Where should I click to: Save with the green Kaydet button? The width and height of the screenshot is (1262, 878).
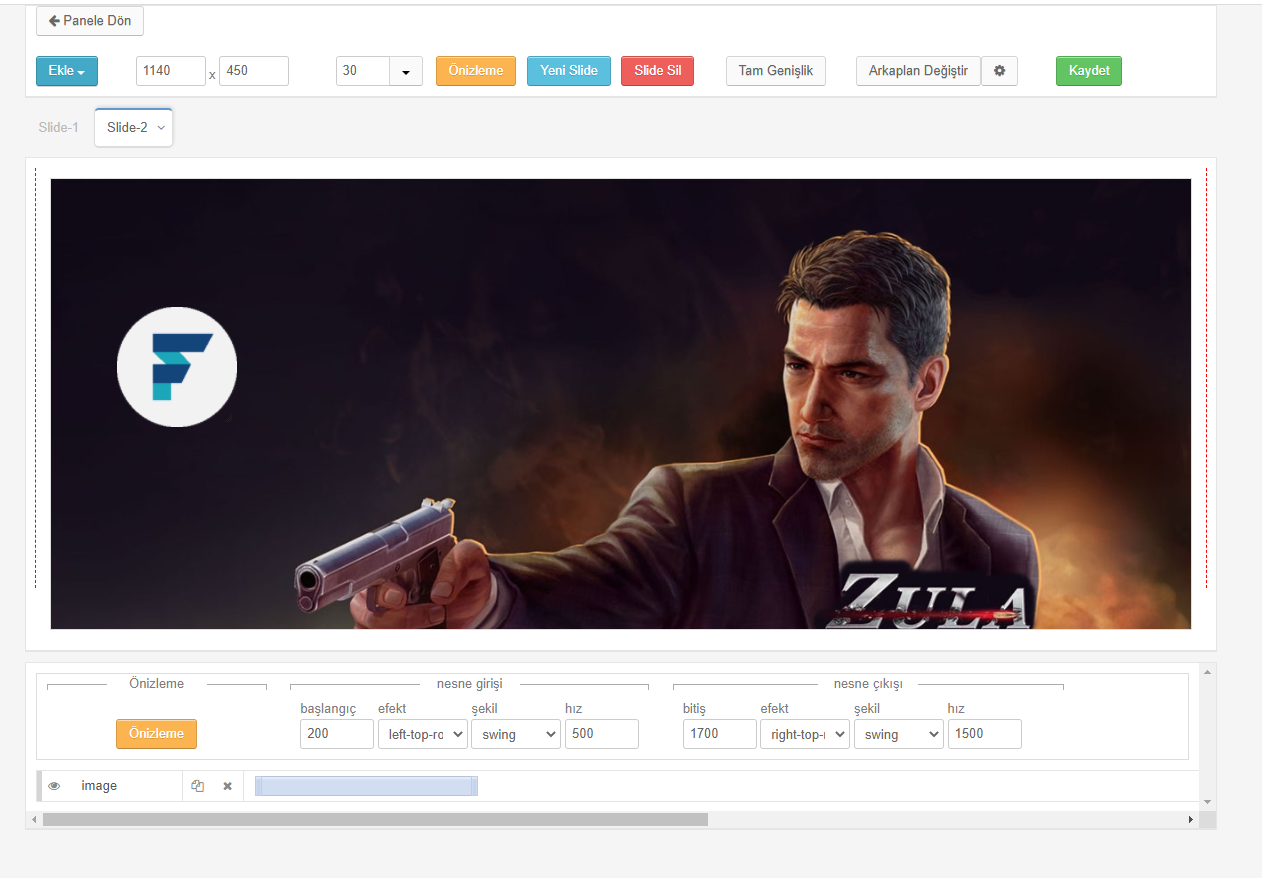[1089, 71]
